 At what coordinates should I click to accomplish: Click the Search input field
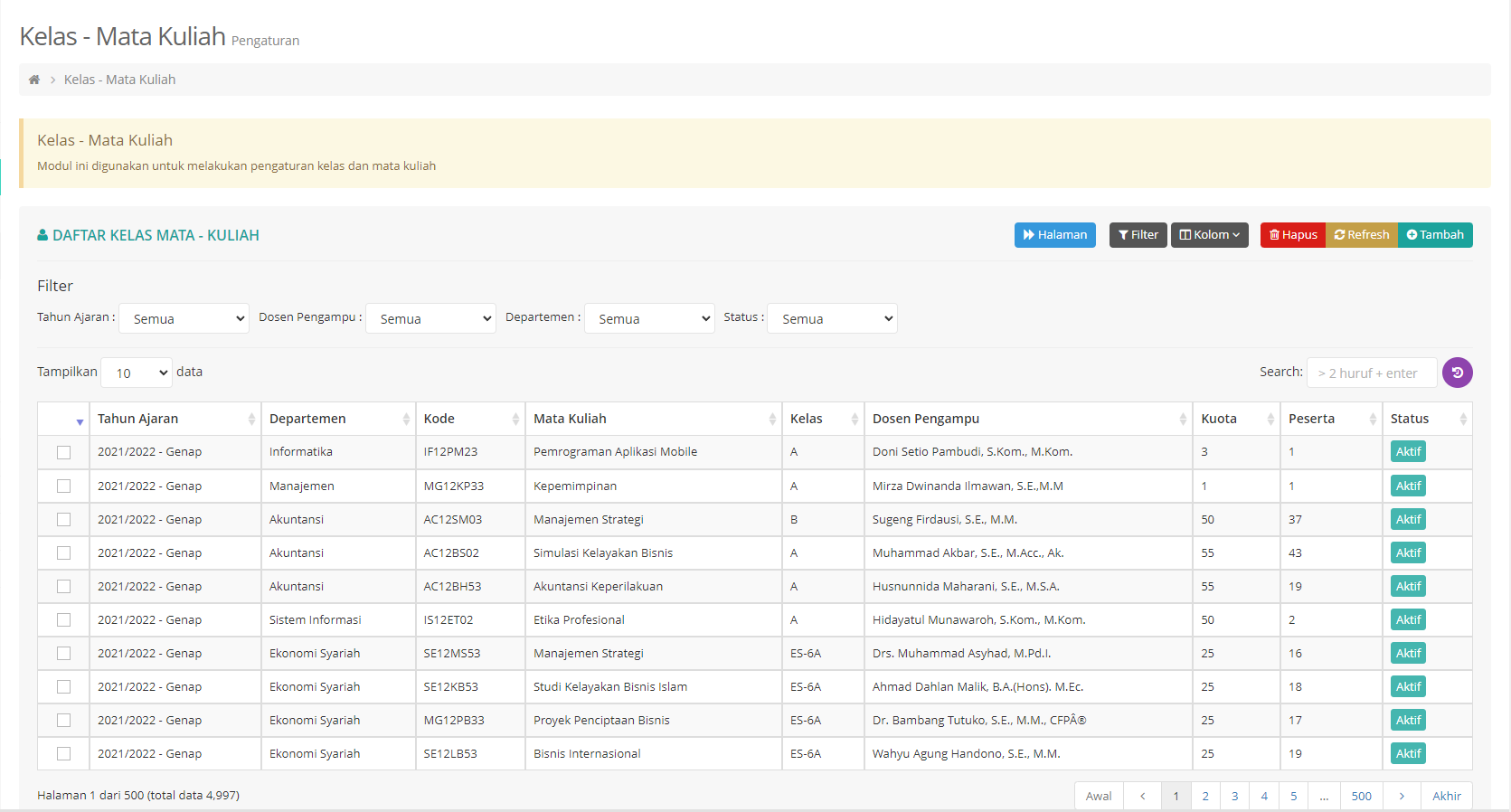coord(1372,373)
